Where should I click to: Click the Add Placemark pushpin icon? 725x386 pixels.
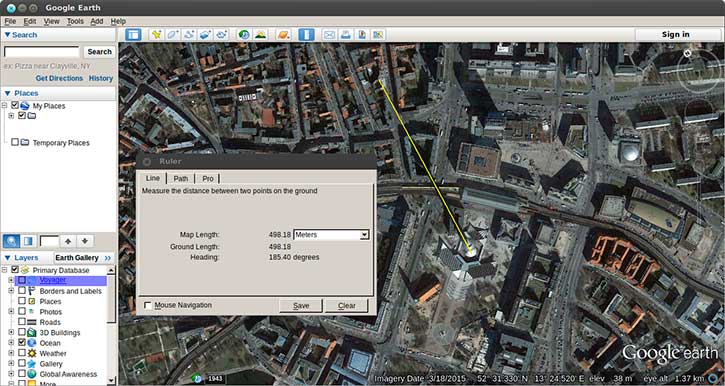[156, 35]
